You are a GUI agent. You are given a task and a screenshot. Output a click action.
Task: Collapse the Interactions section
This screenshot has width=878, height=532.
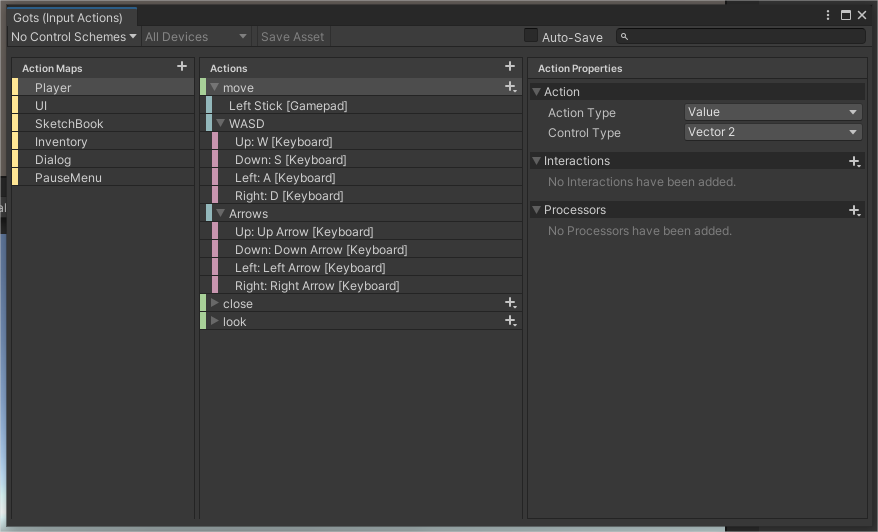537,161
